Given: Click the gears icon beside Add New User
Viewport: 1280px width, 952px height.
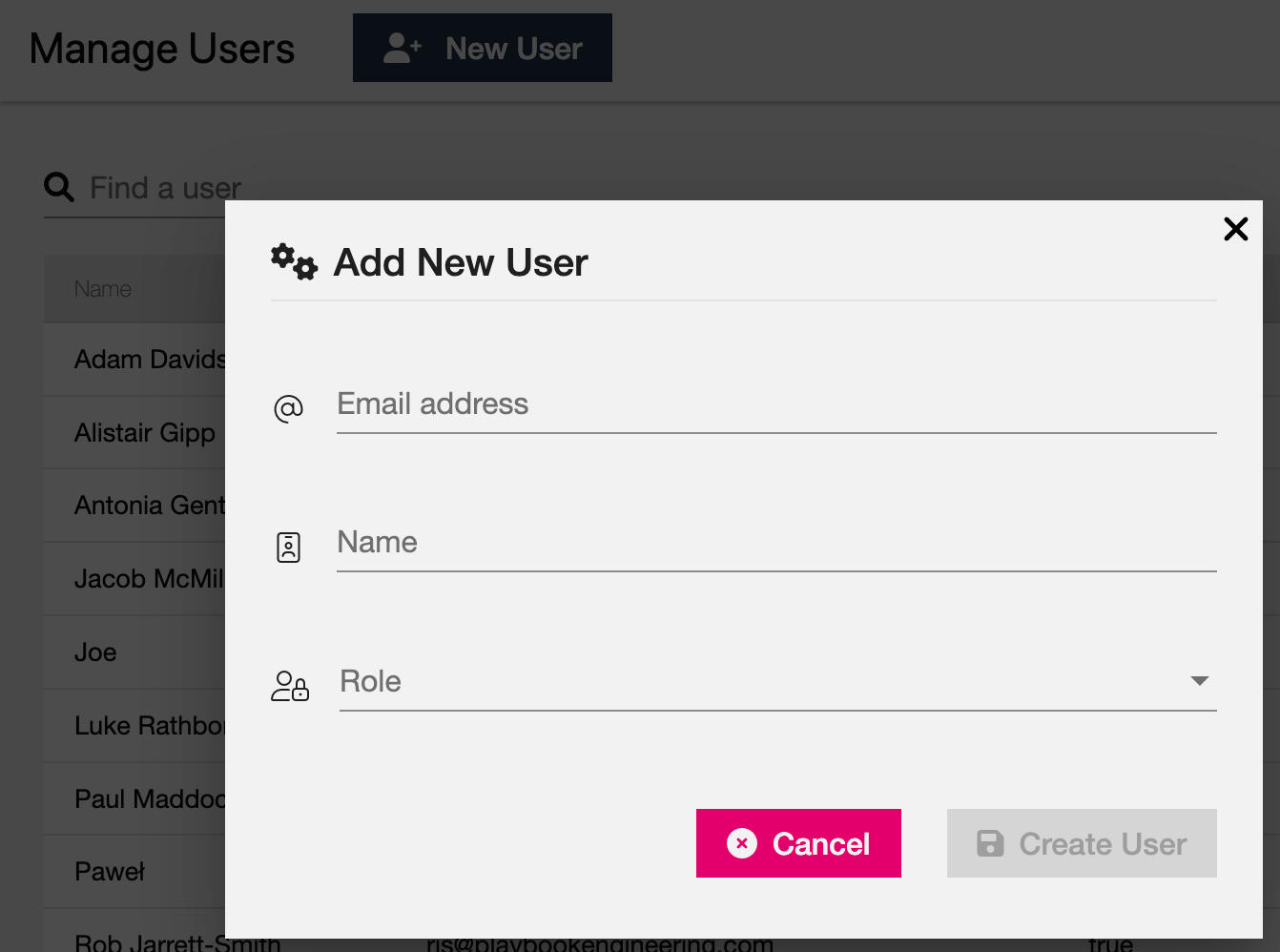Looking at the screenshot, I should tap(294, 262).
